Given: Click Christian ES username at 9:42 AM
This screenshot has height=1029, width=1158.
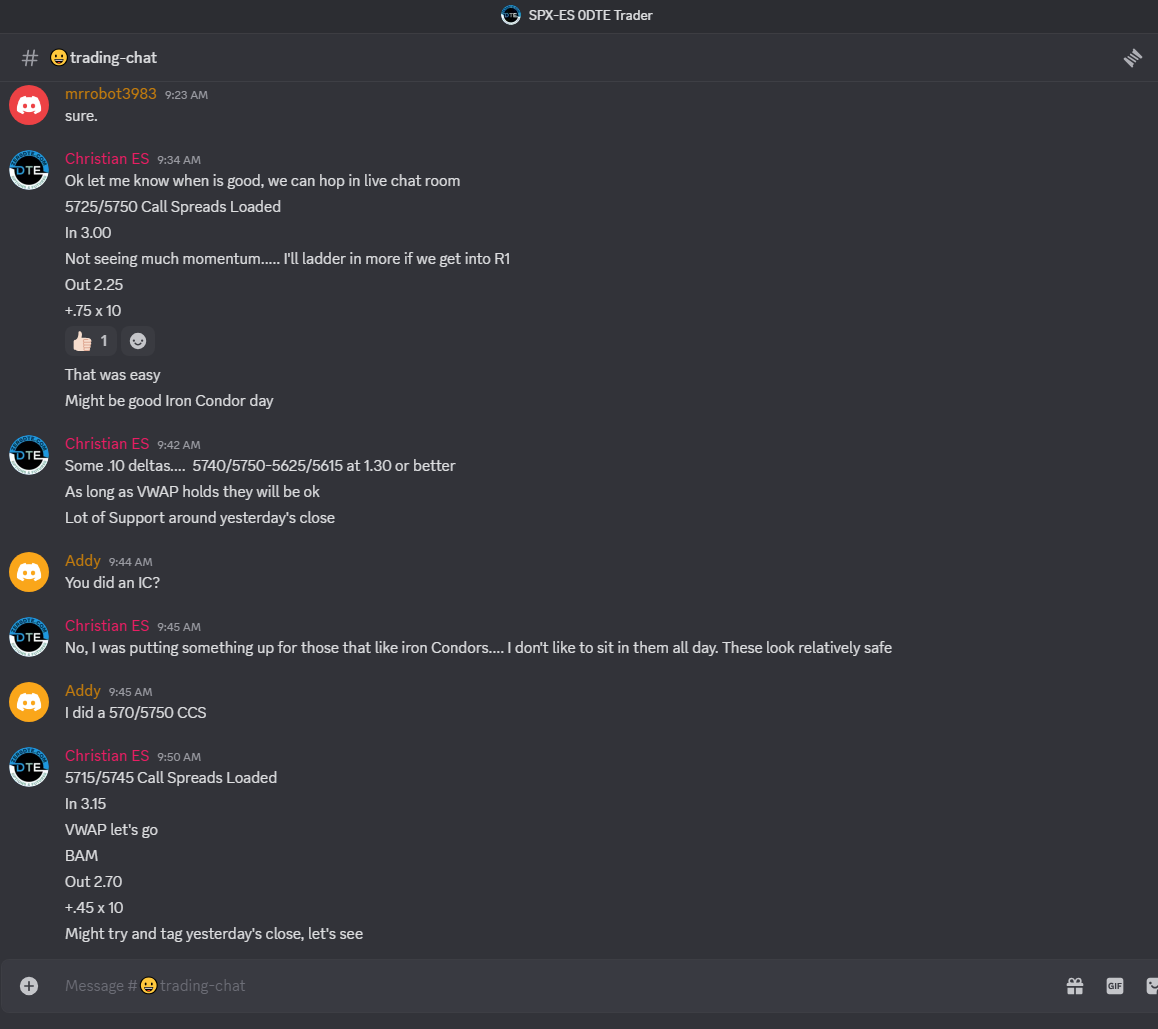Looking at the screenshot, I should (x=107, y=444).
